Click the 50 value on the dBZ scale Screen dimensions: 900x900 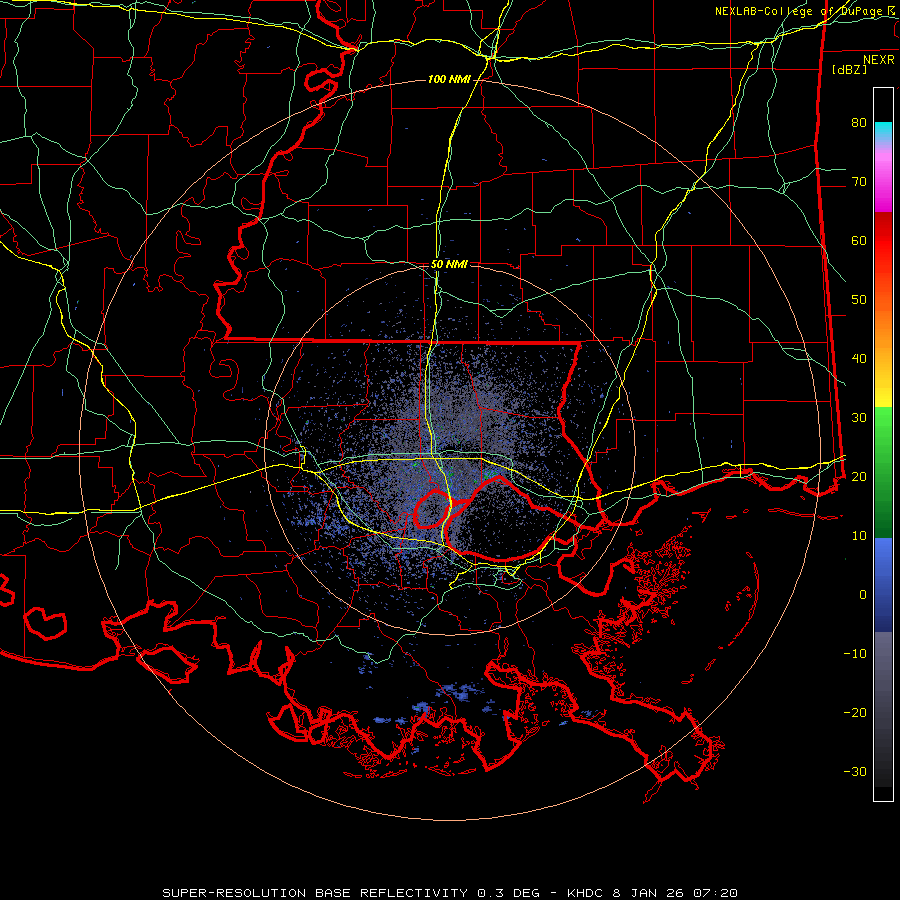[859, 300]
